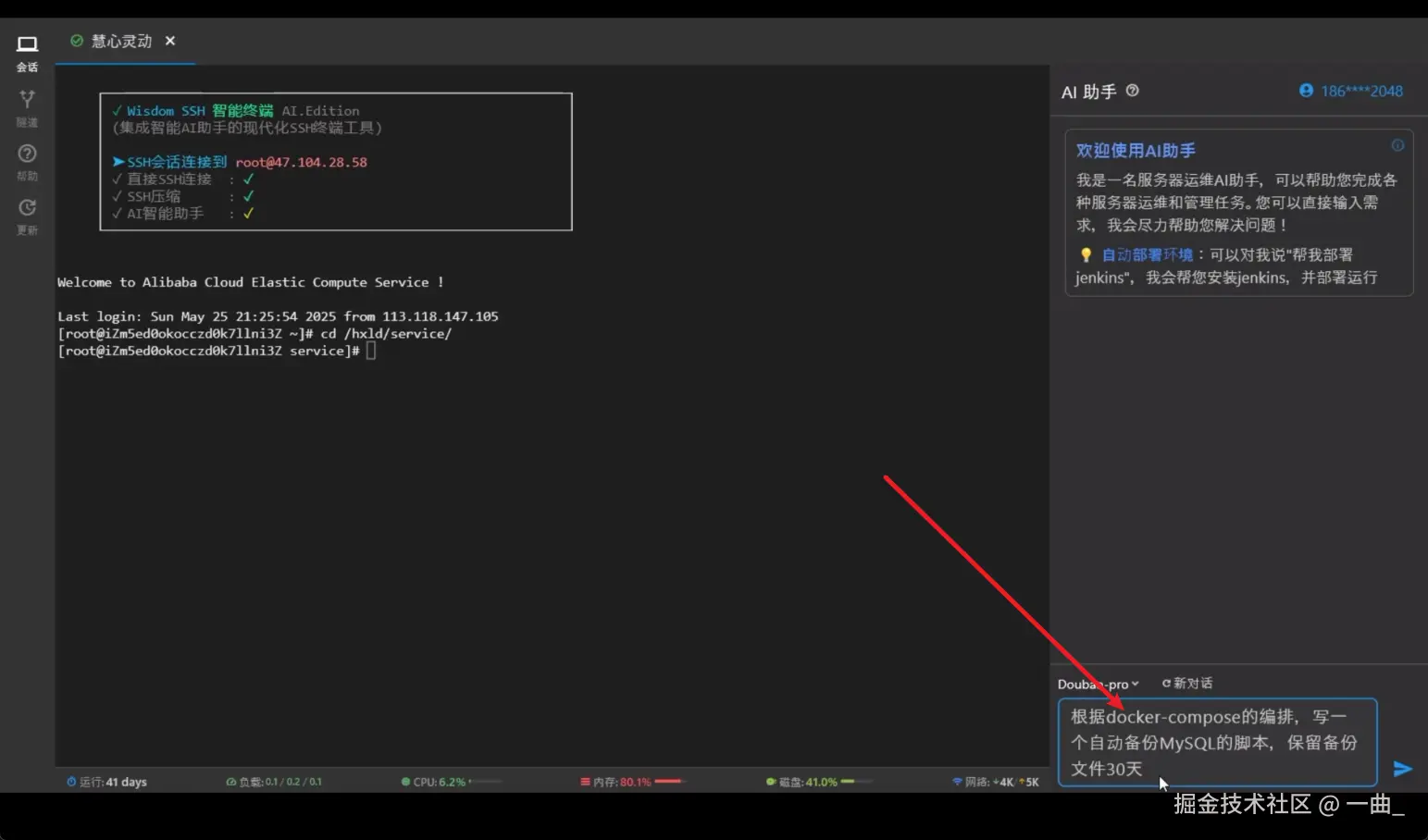Click the 更新 update sidebar icon
Viewport: 1428px width, 840px height.
point(27,216)
